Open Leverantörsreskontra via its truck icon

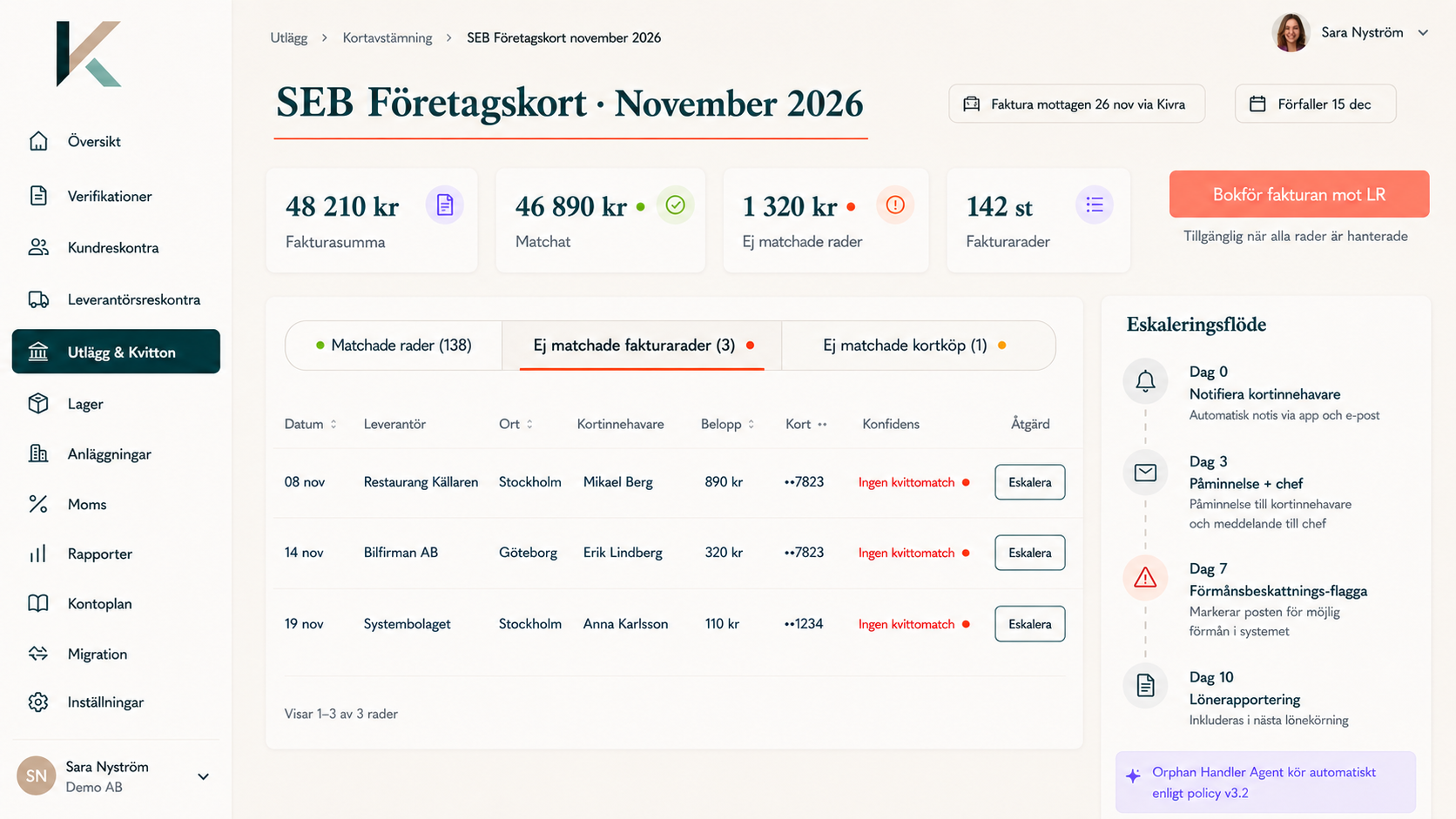(38, 299)
